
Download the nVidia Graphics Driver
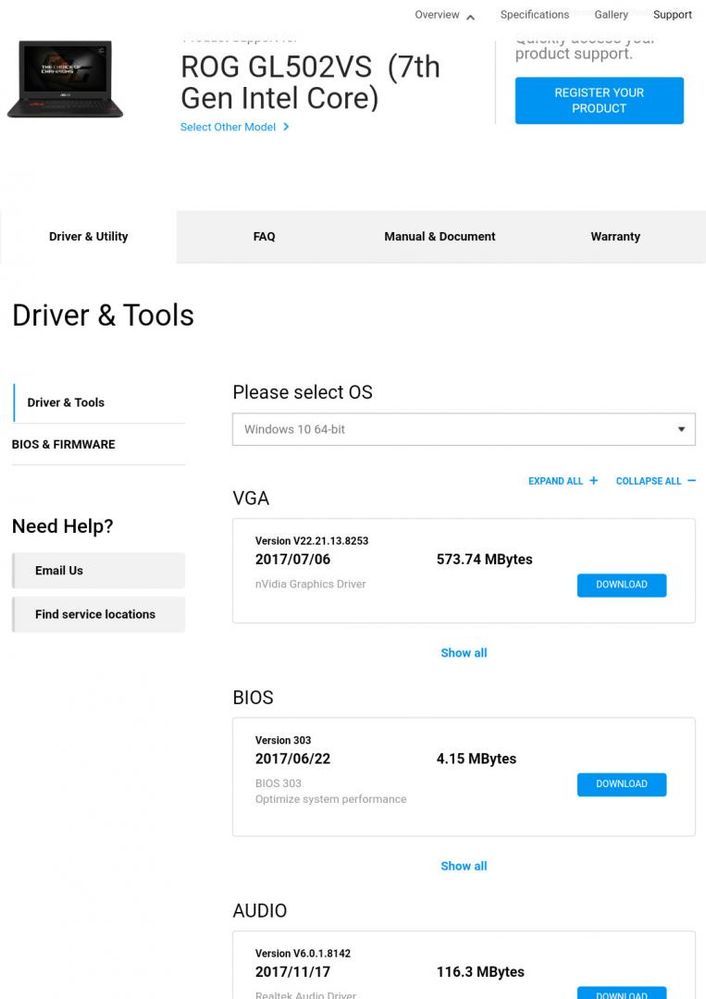[621, 585]
